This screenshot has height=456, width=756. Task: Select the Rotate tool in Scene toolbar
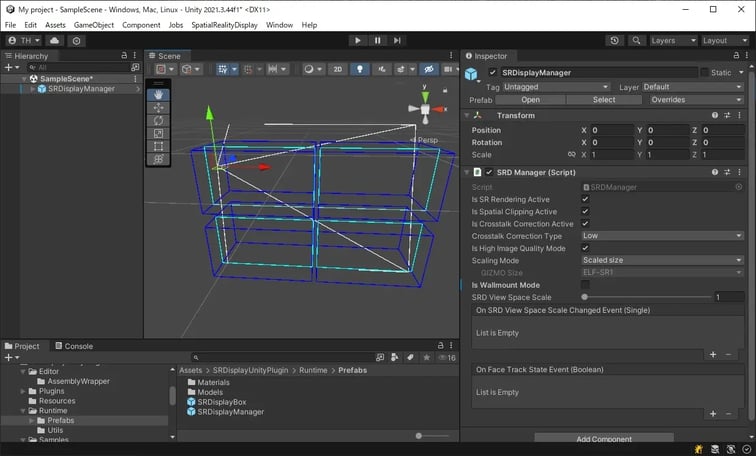pyautogui.click(x=158, y=121)
